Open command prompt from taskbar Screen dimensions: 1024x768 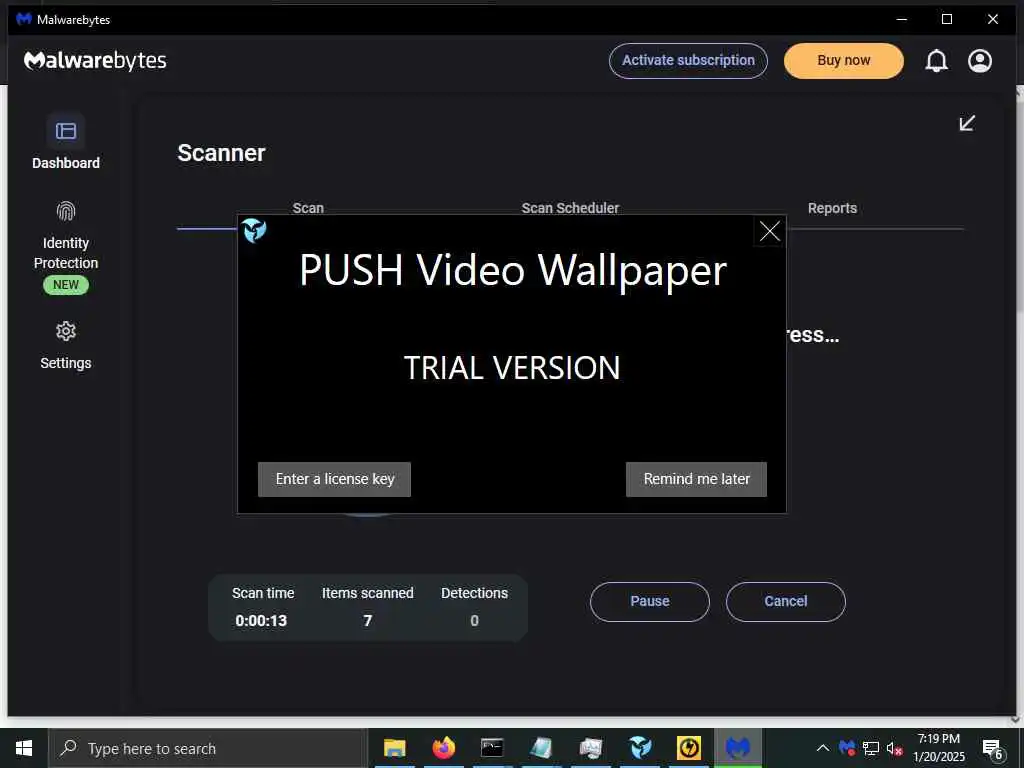click(x=492, y=748)
